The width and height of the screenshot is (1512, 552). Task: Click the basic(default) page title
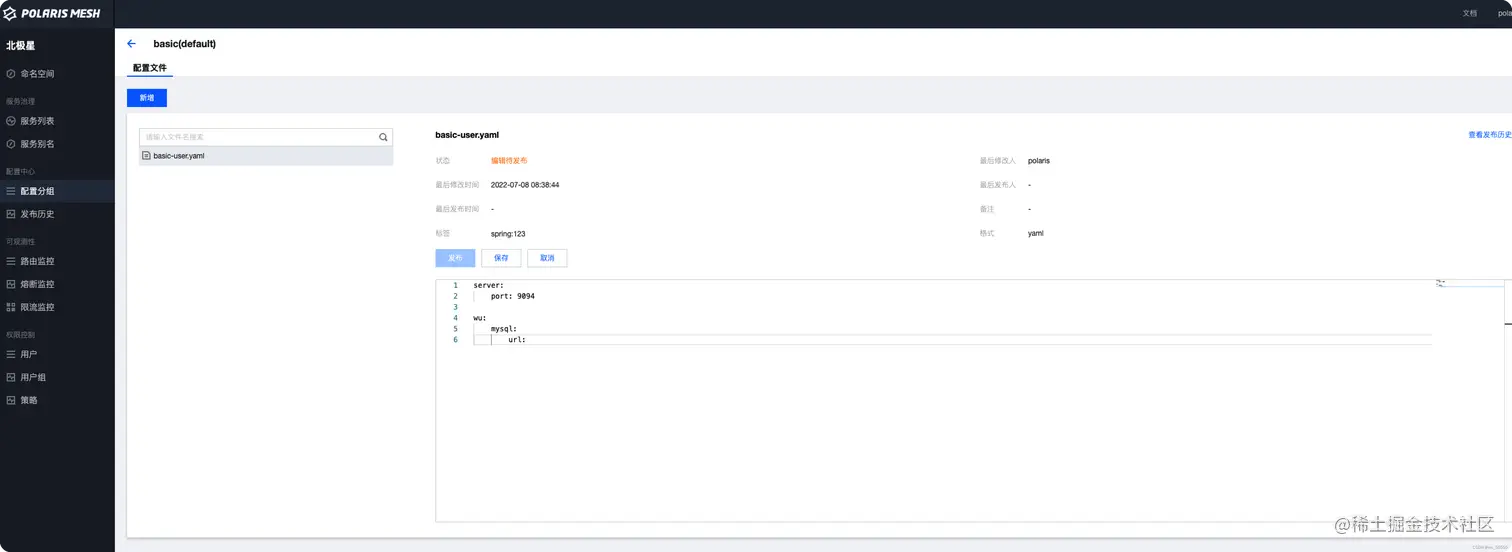coord(185,44)
